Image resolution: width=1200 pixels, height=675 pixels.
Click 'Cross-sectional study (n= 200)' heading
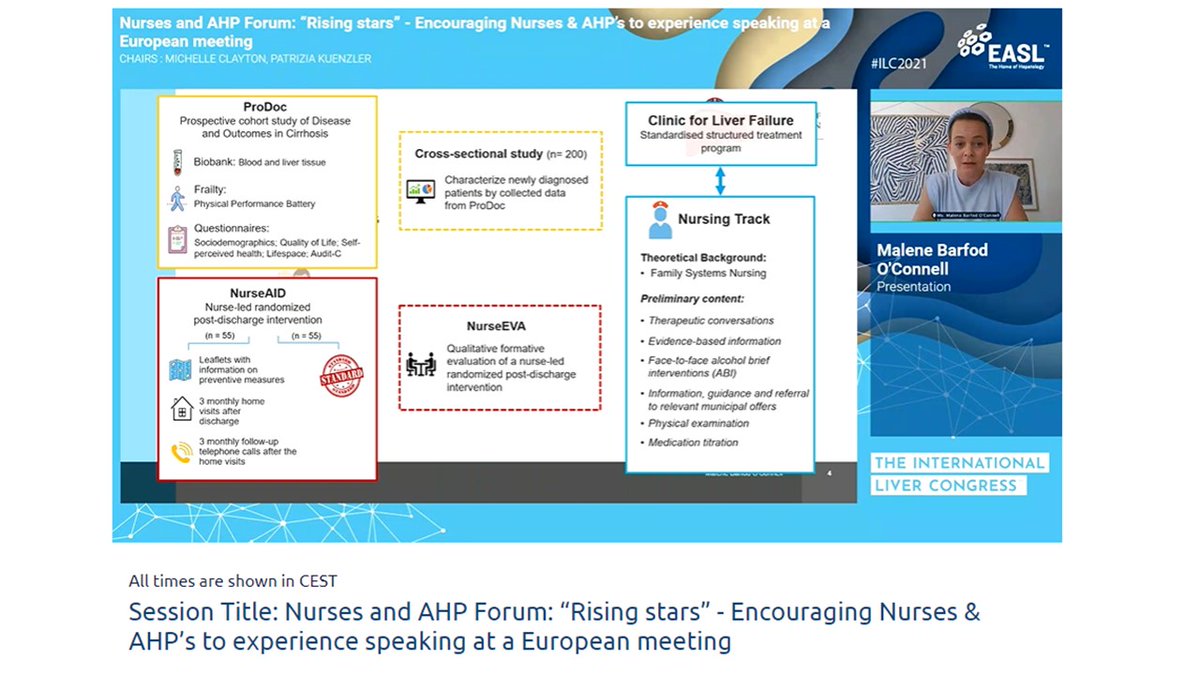(x=501, y=154)
